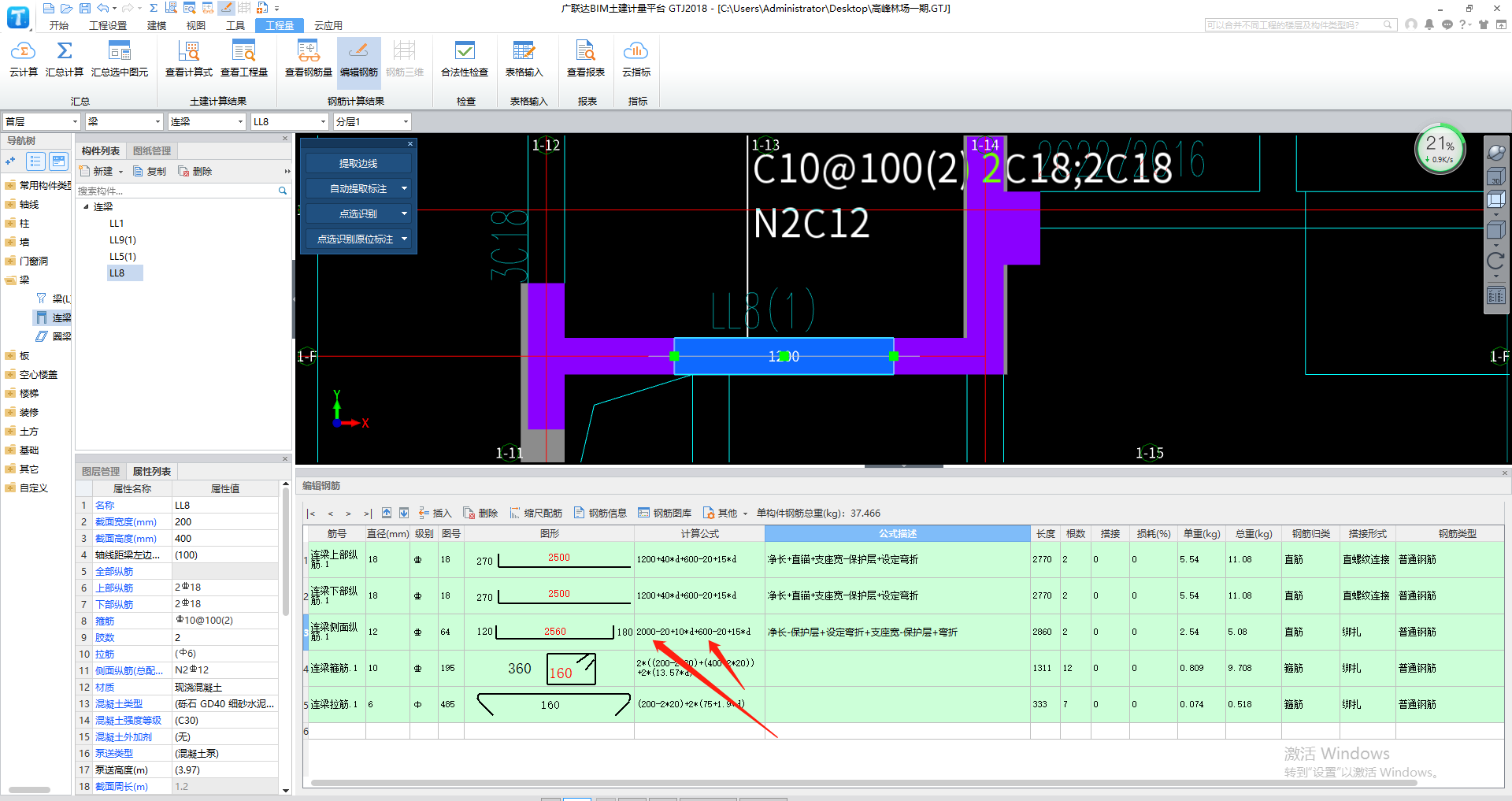
Task: Open 查看报表 report viewer
Action: (x=586, y=59)
